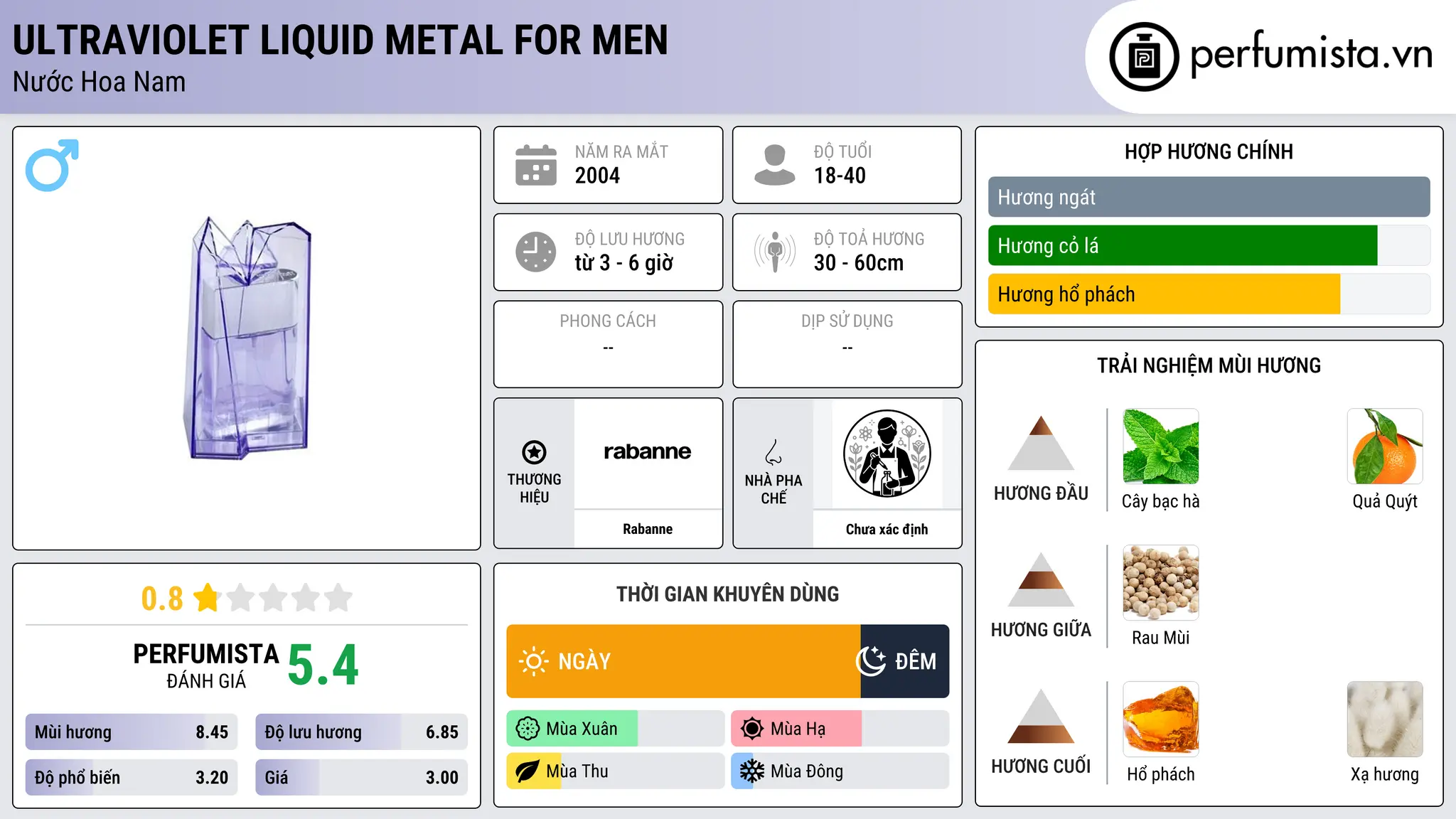Click the perfumista.vn site name
Screen dimensions: 1456x819
tap(1311, 54)
